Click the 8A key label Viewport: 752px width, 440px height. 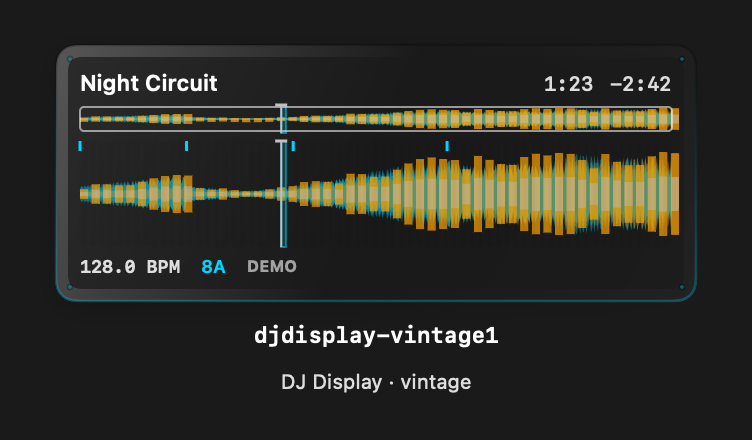click(x=213, y=267)
